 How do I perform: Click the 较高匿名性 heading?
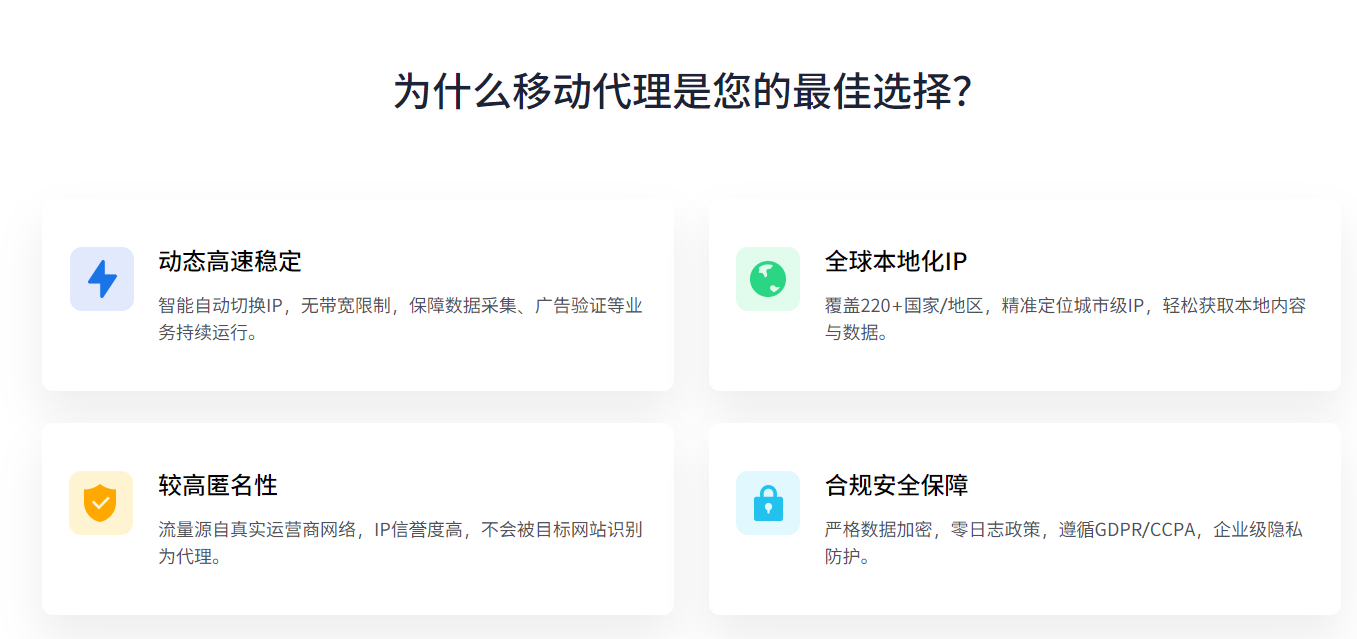(x=218, y=486)
